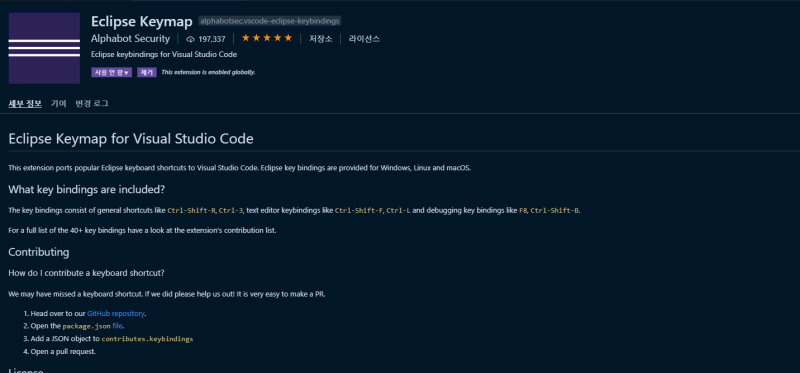Click 'How do I contribute a keyboard shortcut?'
800x373 pixels.
coord(86,273)
